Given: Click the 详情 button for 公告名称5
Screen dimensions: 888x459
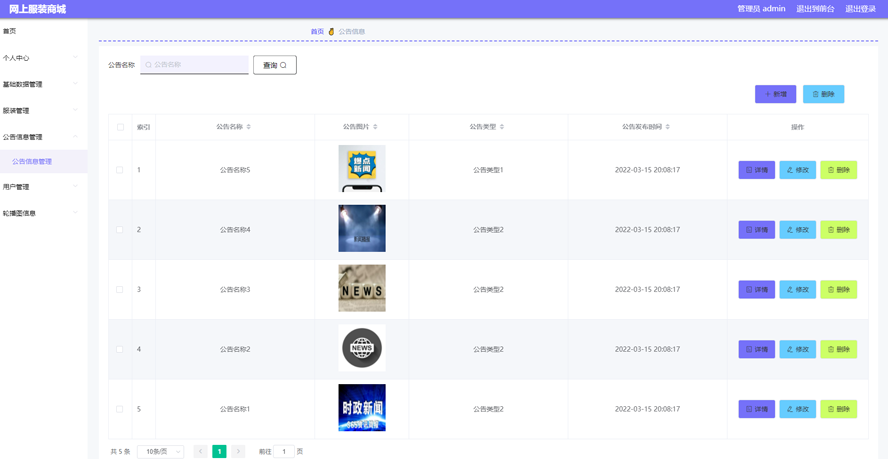Looking at the screenshot, I should 756,170.
